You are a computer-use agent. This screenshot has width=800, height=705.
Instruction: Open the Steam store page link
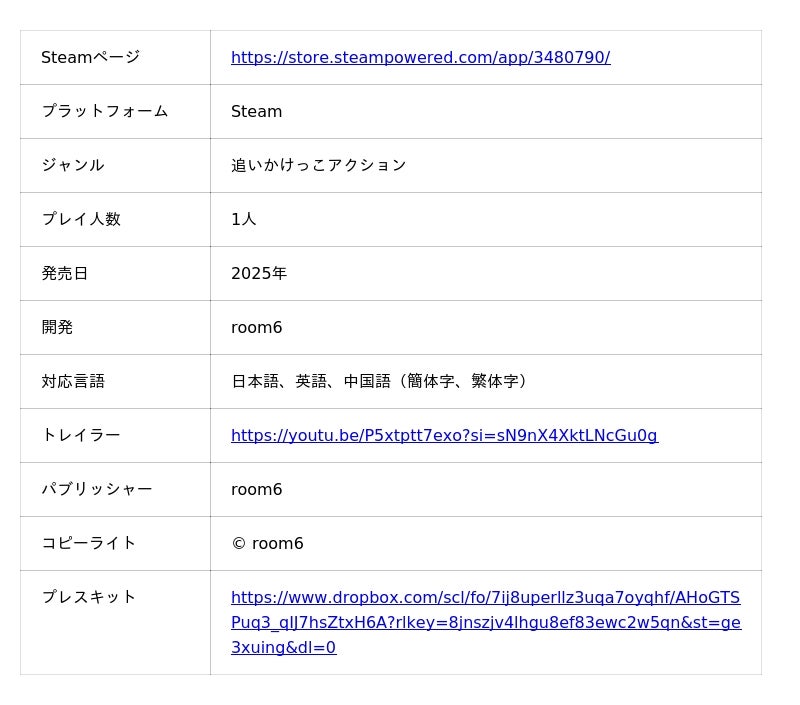[420, 58]
